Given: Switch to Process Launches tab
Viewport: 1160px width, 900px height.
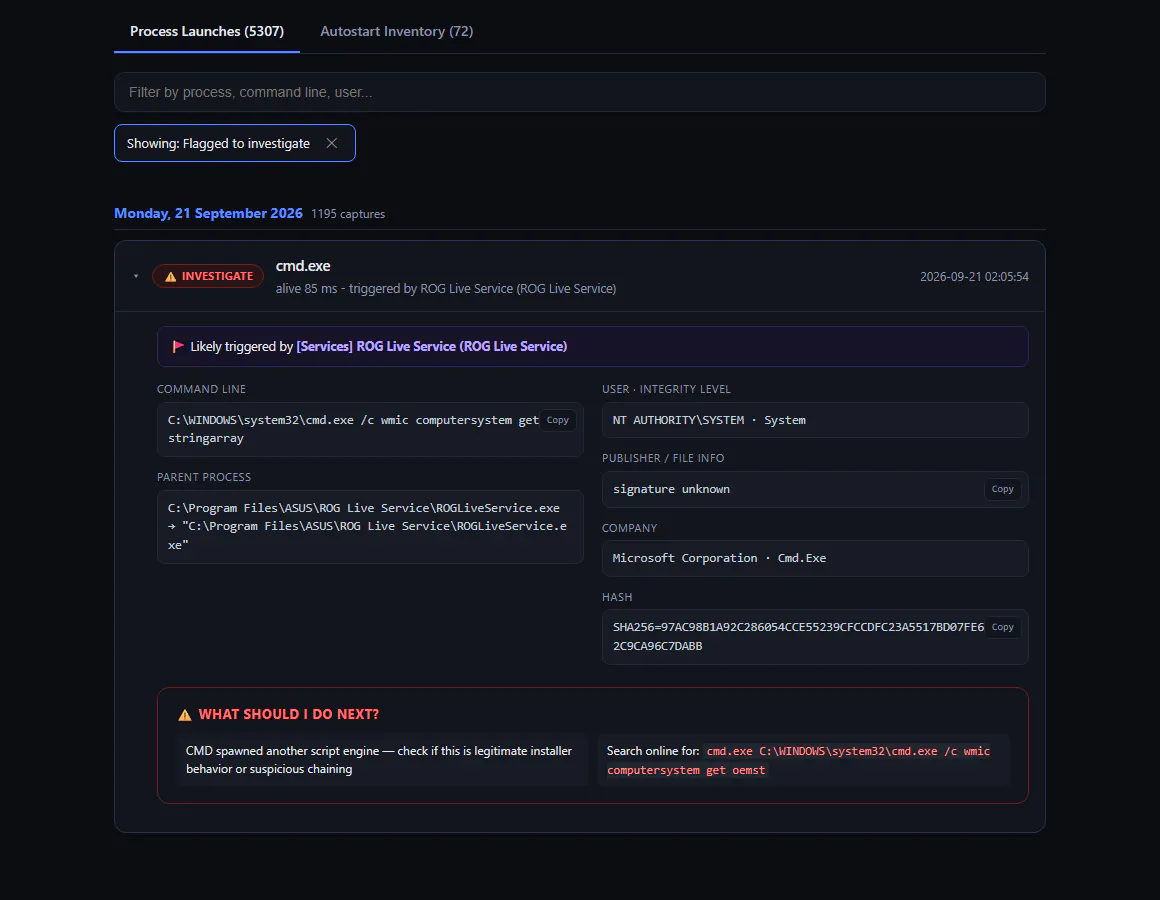Looking at the screenshot, I should pos(206,31).
